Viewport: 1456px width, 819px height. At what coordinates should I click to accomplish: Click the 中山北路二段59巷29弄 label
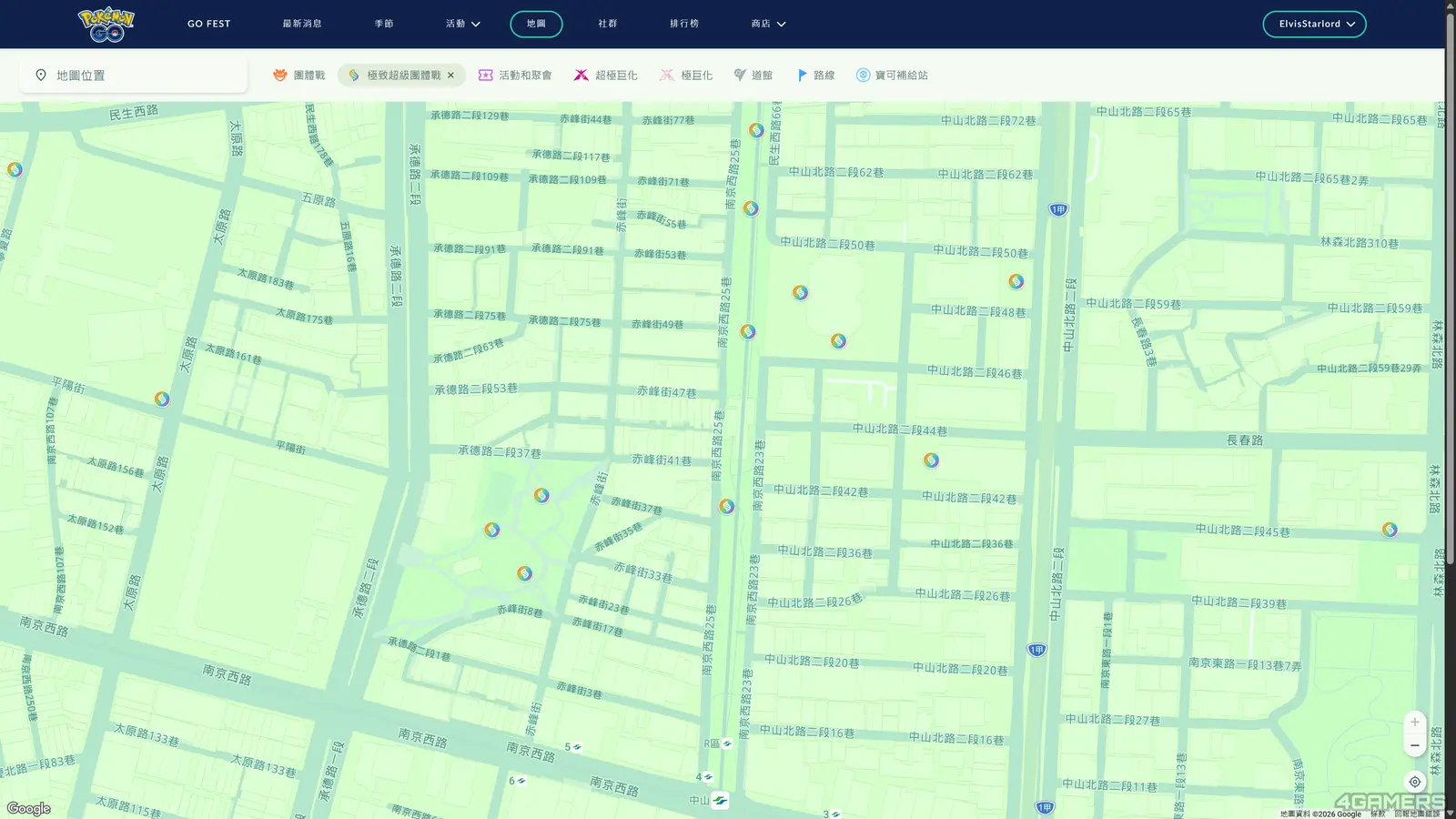pyautogui.click(x=1369, y=369)
